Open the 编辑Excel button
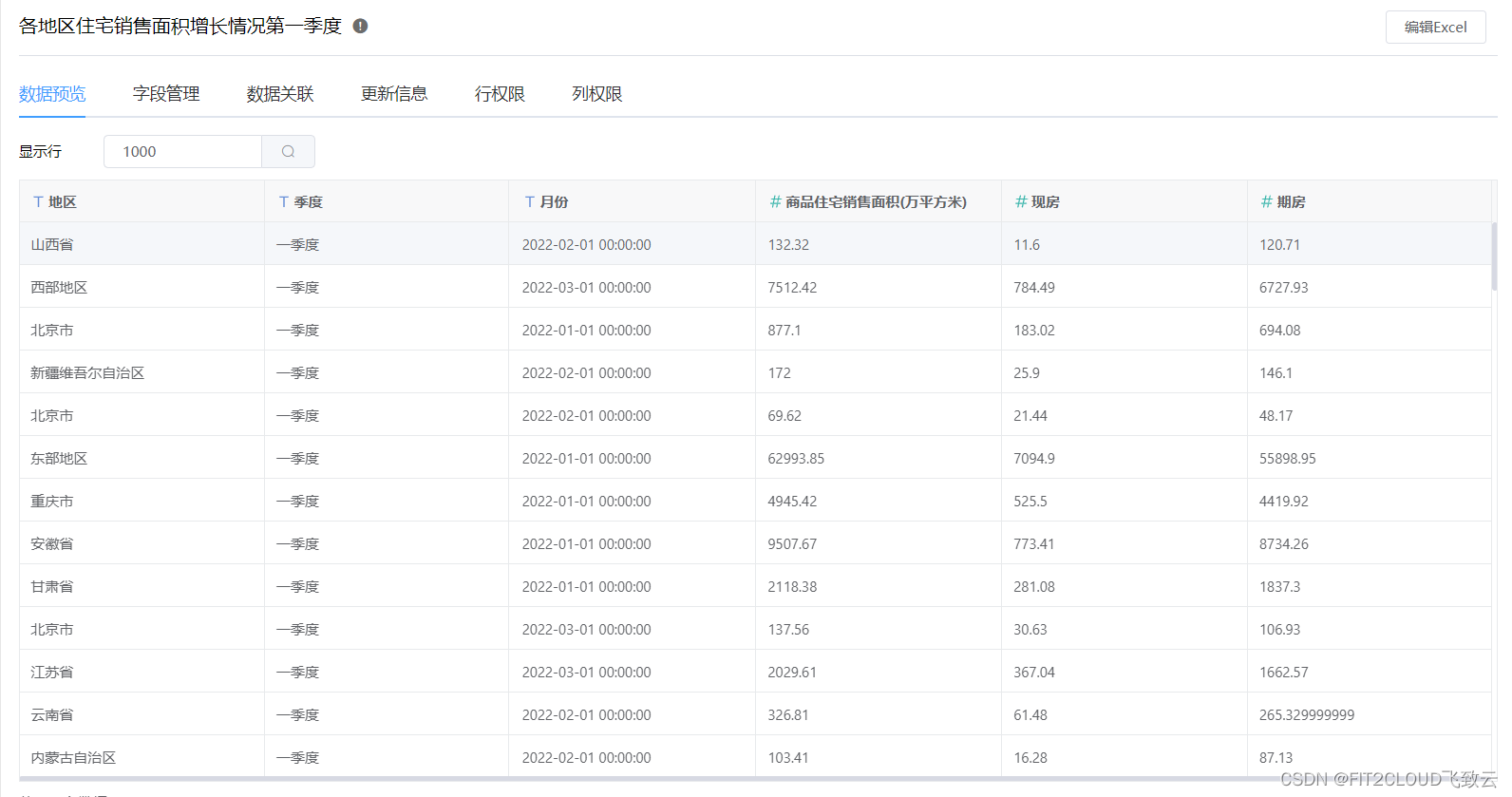 coord(1435,27)
